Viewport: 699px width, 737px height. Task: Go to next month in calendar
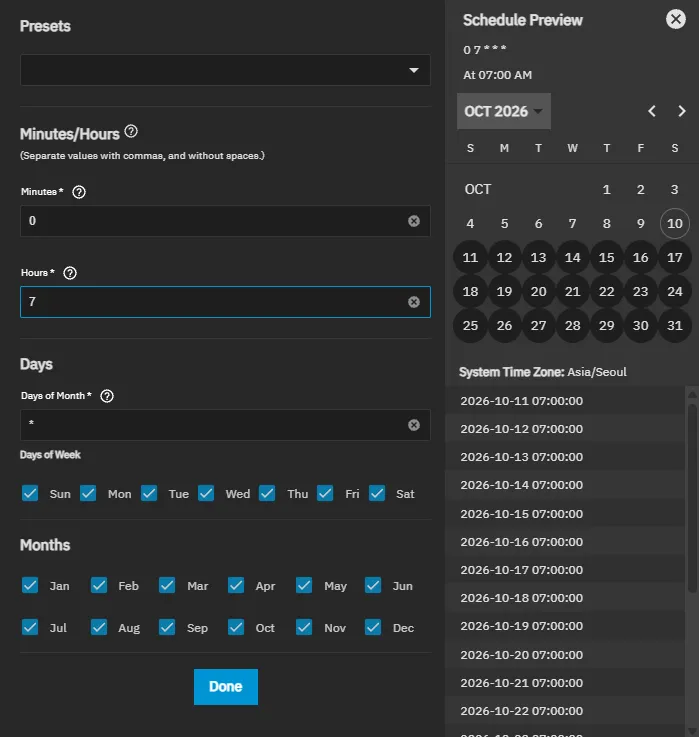[x=682, y=111]
